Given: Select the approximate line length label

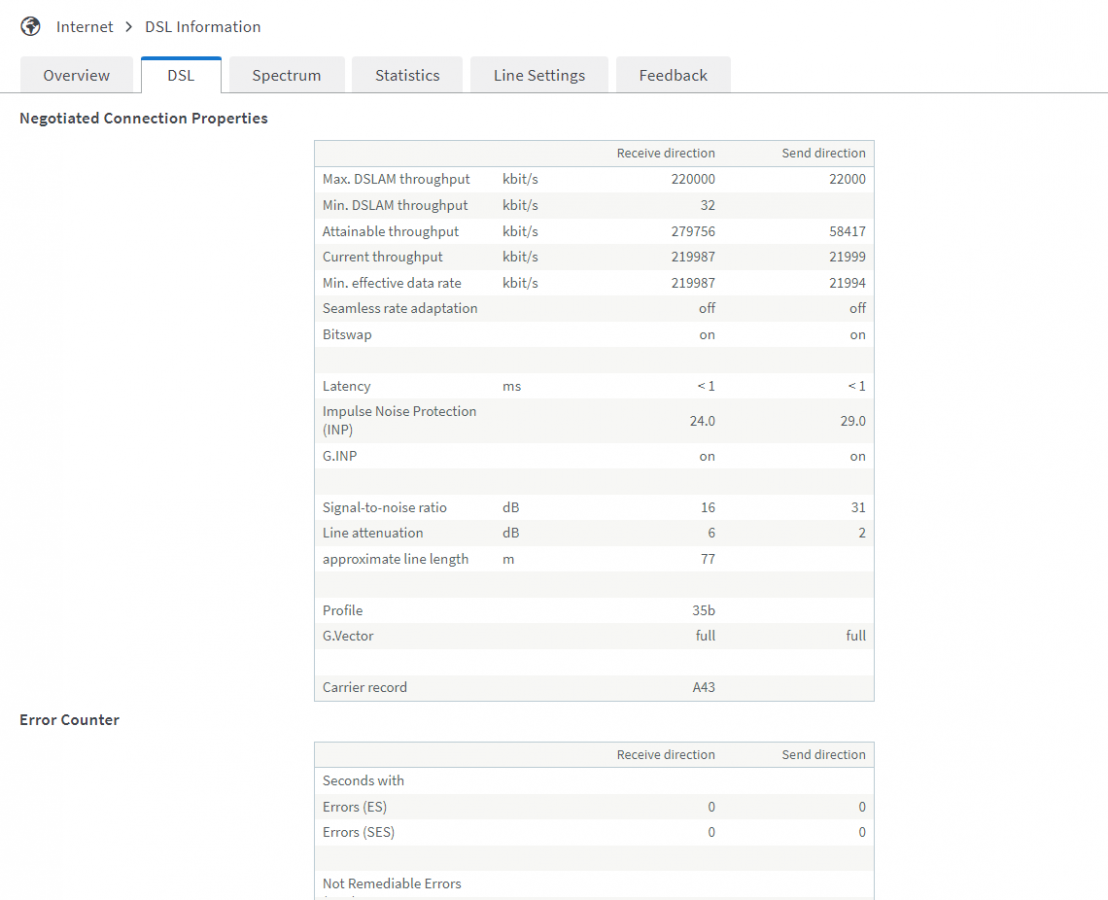Looking at the screenshot, I should click(396, 559).
